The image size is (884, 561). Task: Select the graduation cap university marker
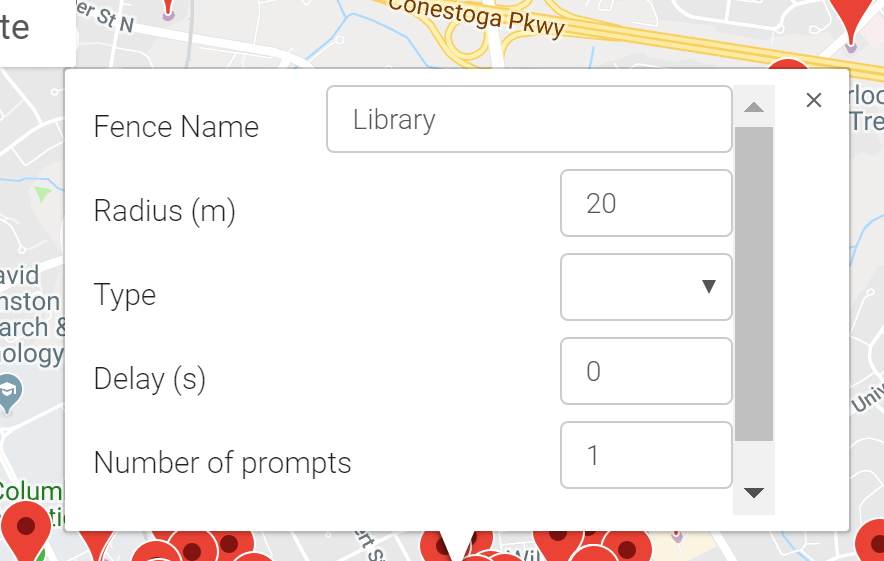[10, 394]
